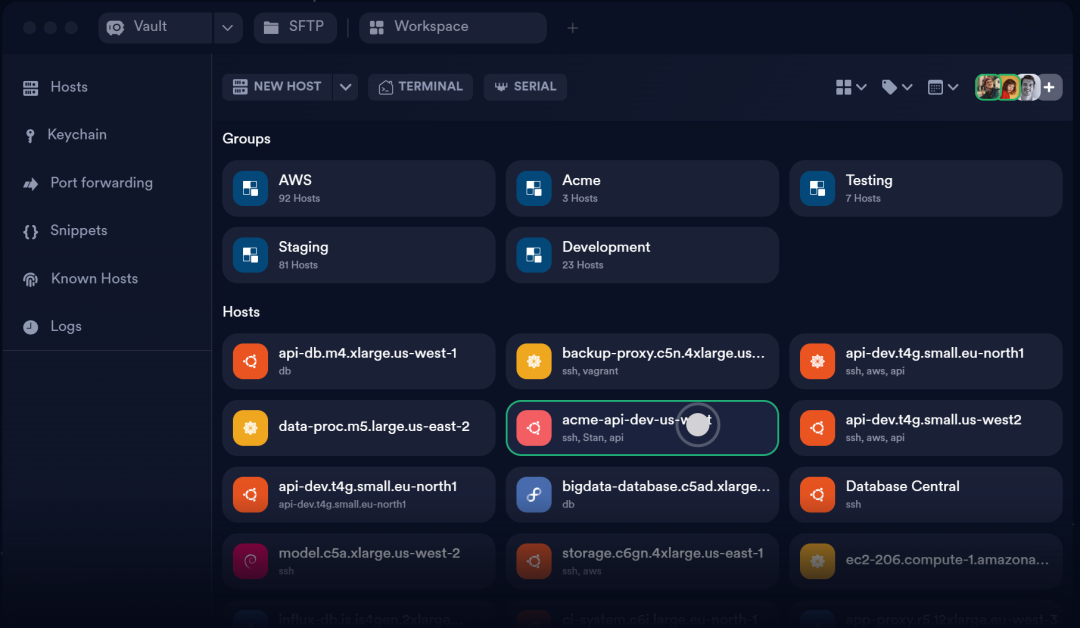1080x628 pixels.
Task: Open the Keychain sidebar section
Action: coord(65,135)
